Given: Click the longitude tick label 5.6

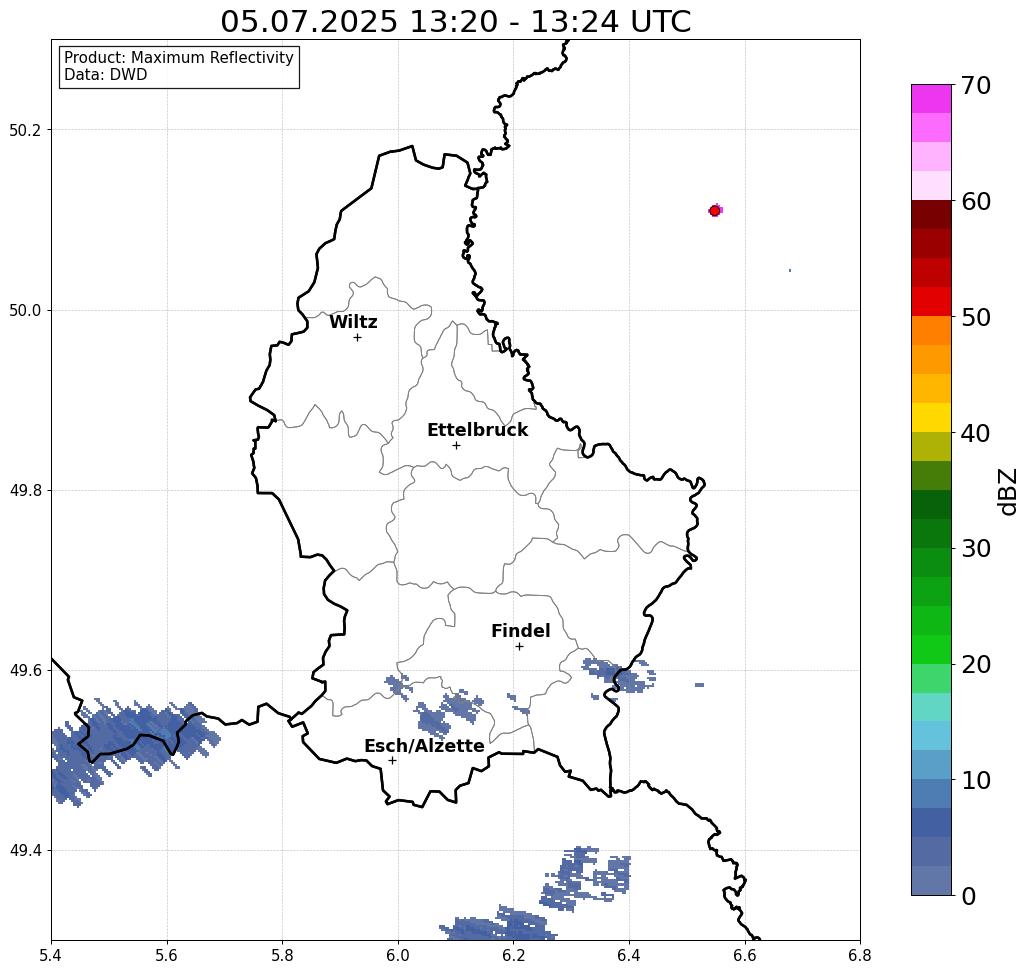Looking at the screenshot, I should pyautogui.click(x=167, y=955).
